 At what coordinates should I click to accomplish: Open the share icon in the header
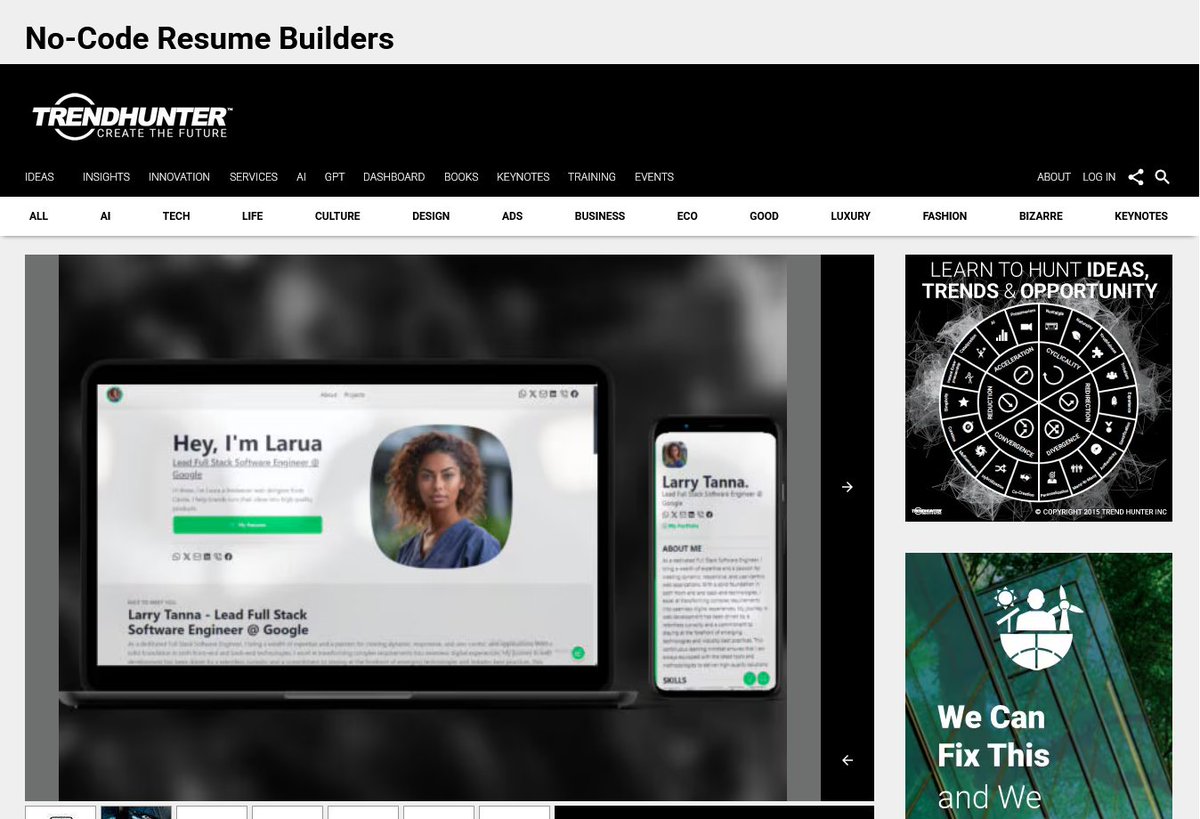click(1136, 177)
